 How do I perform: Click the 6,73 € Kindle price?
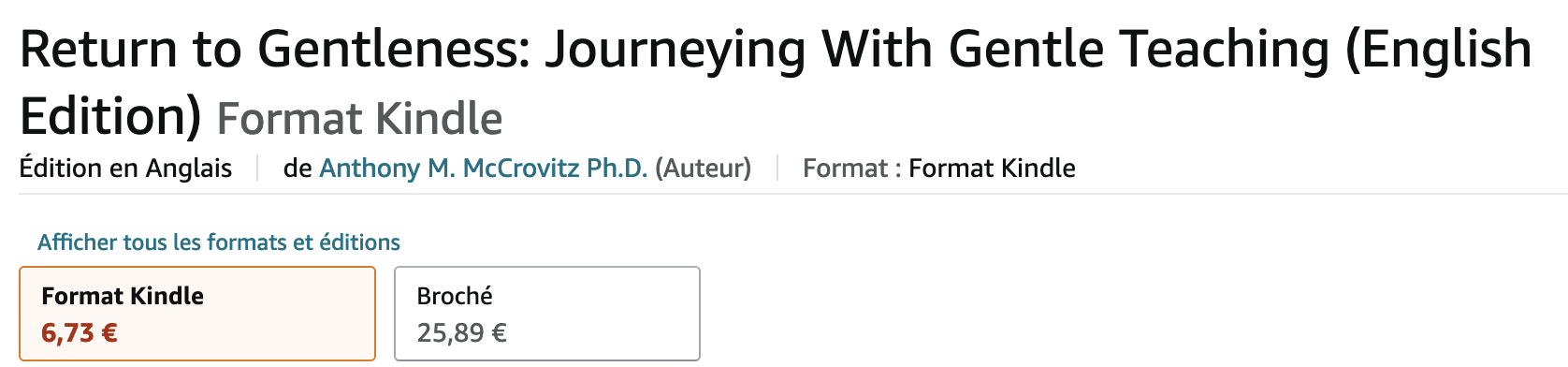pyautogui.click(x=80, y=333)
